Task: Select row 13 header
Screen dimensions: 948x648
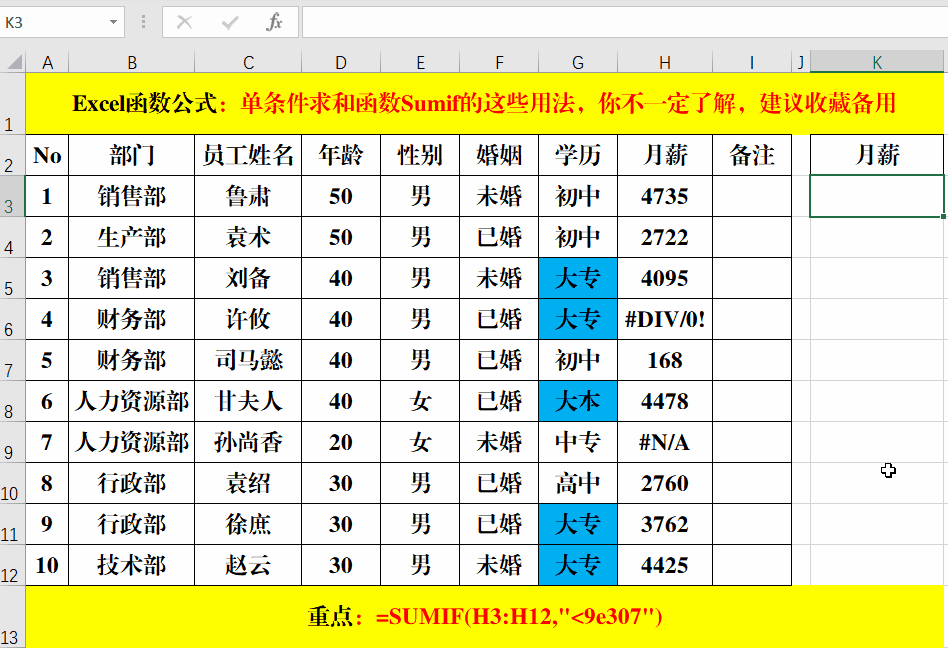Action: click(12, 617)
